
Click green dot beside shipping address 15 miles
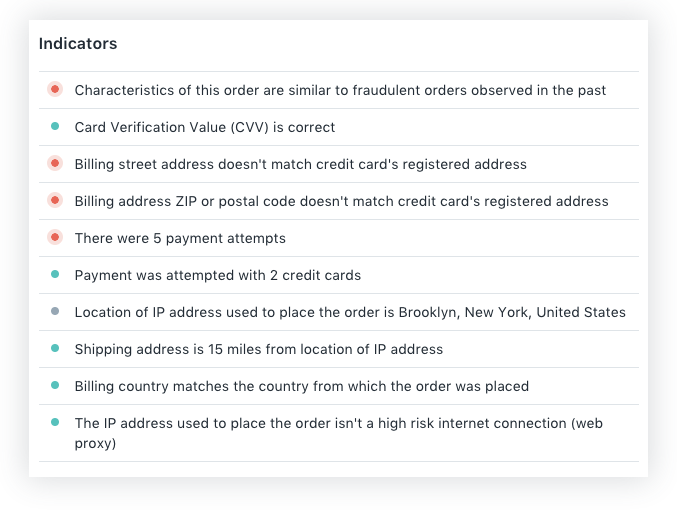click(x=55, y=348)
